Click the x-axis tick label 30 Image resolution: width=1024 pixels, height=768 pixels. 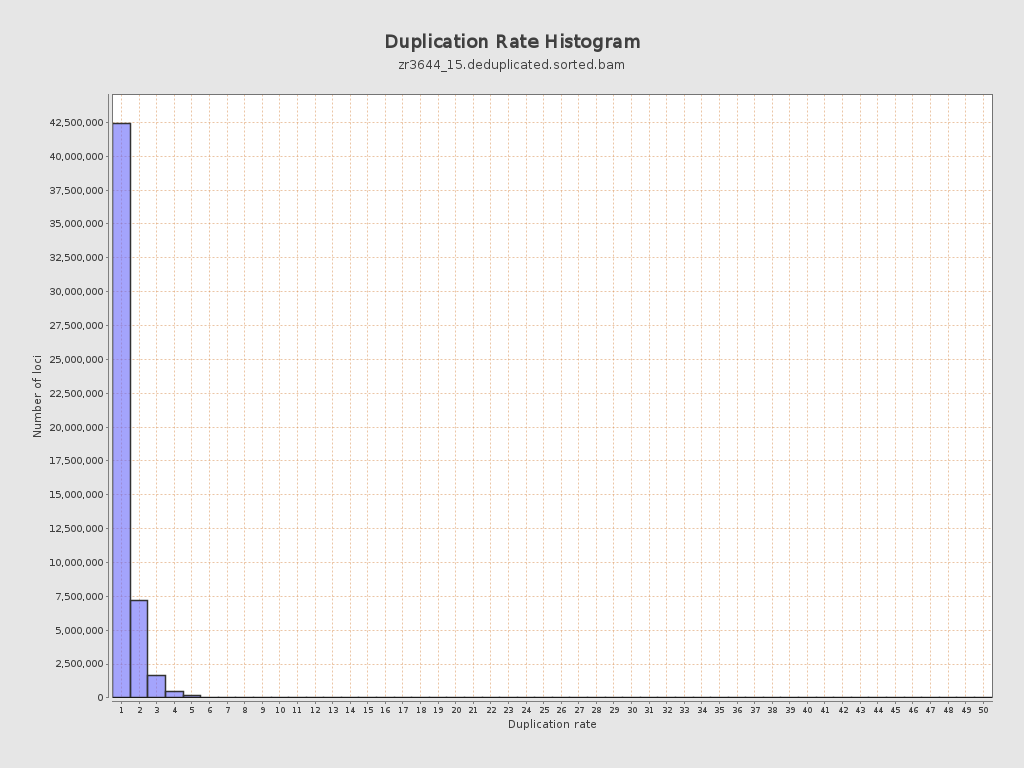point(632,710)
